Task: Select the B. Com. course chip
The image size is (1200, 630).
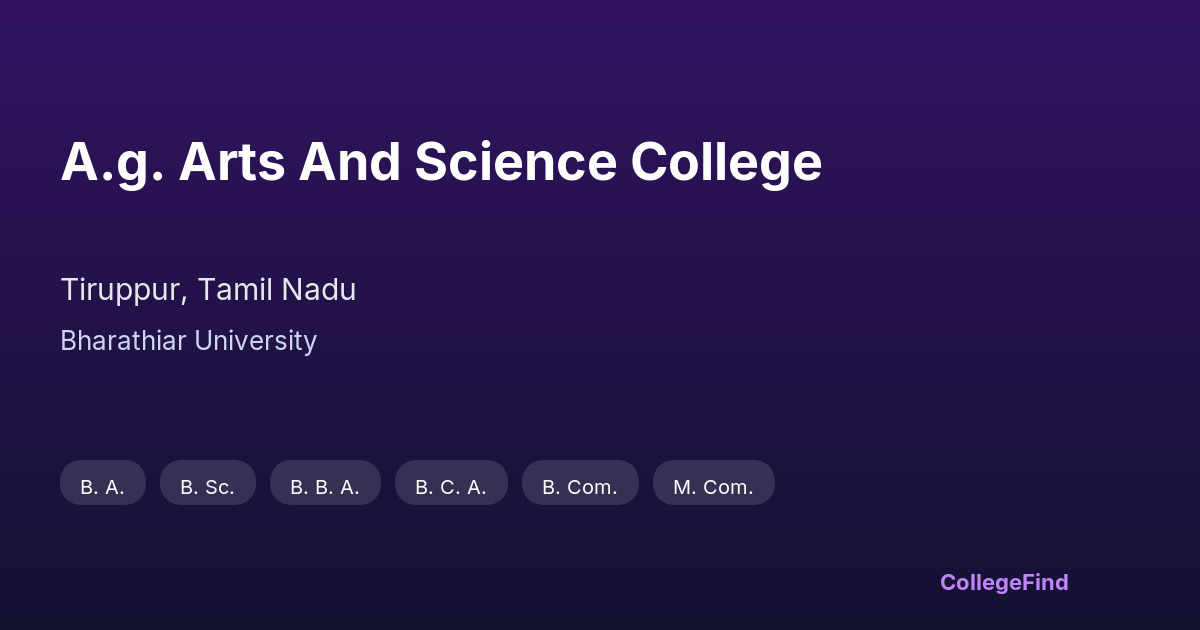Action: [x=580, y=487]
